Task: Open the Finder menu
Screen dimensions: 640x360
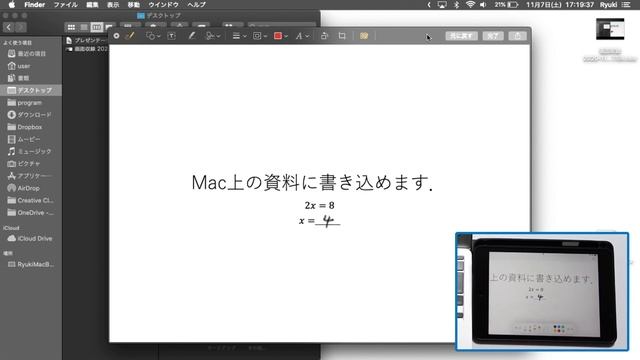Action: (34, 4)
